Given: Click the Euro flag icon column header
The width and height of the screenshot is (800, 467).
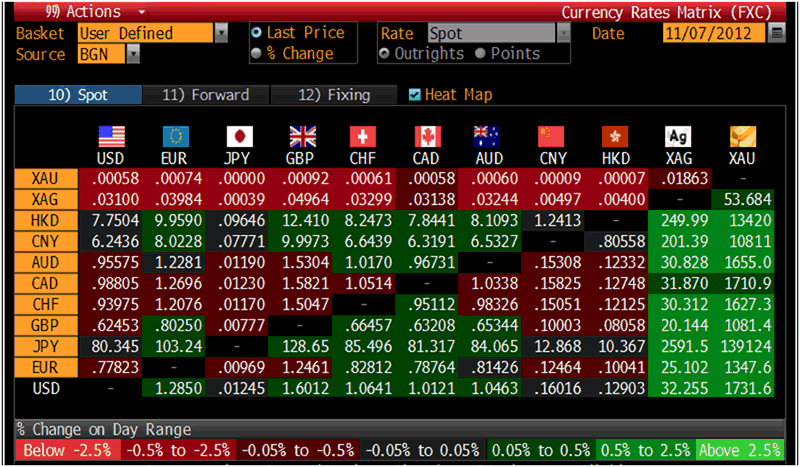Looking at the screenshot, I should click(x=174, y=137).
